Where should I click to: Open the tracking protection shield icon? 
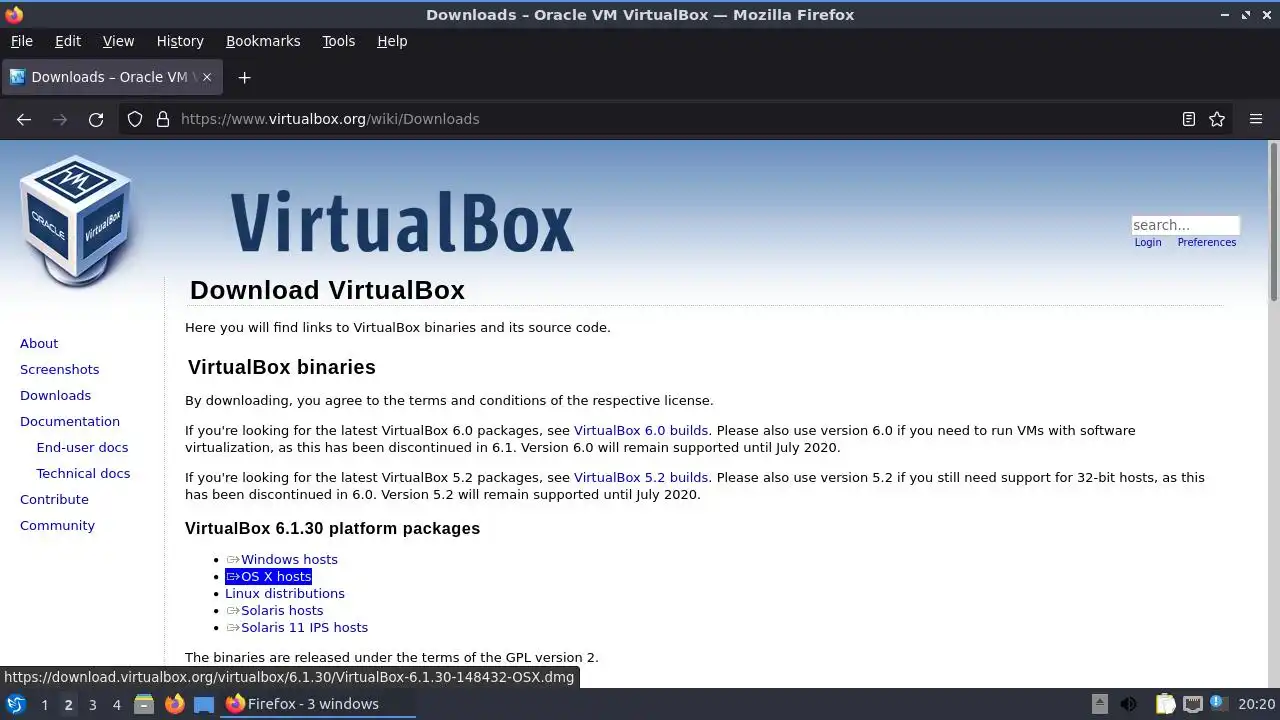[135, 119]
